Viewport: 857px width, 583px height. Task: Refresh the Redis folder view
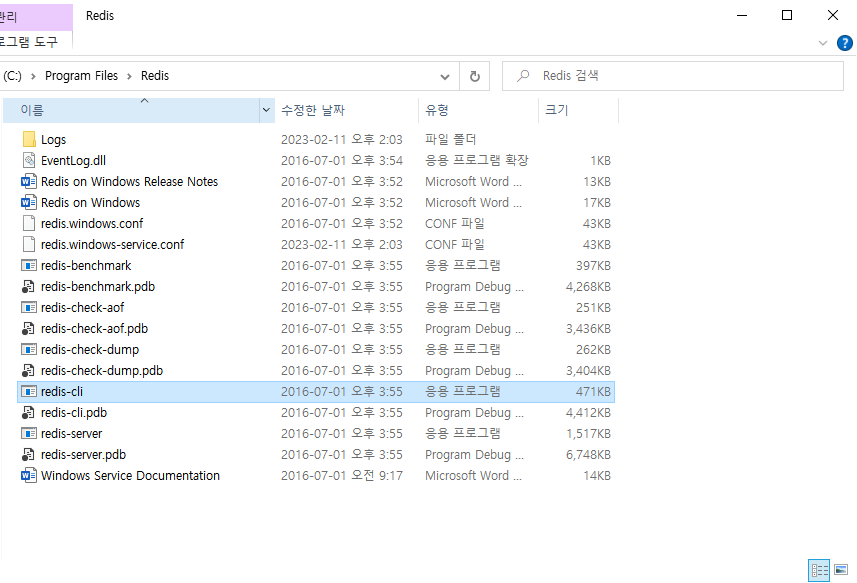474,76
